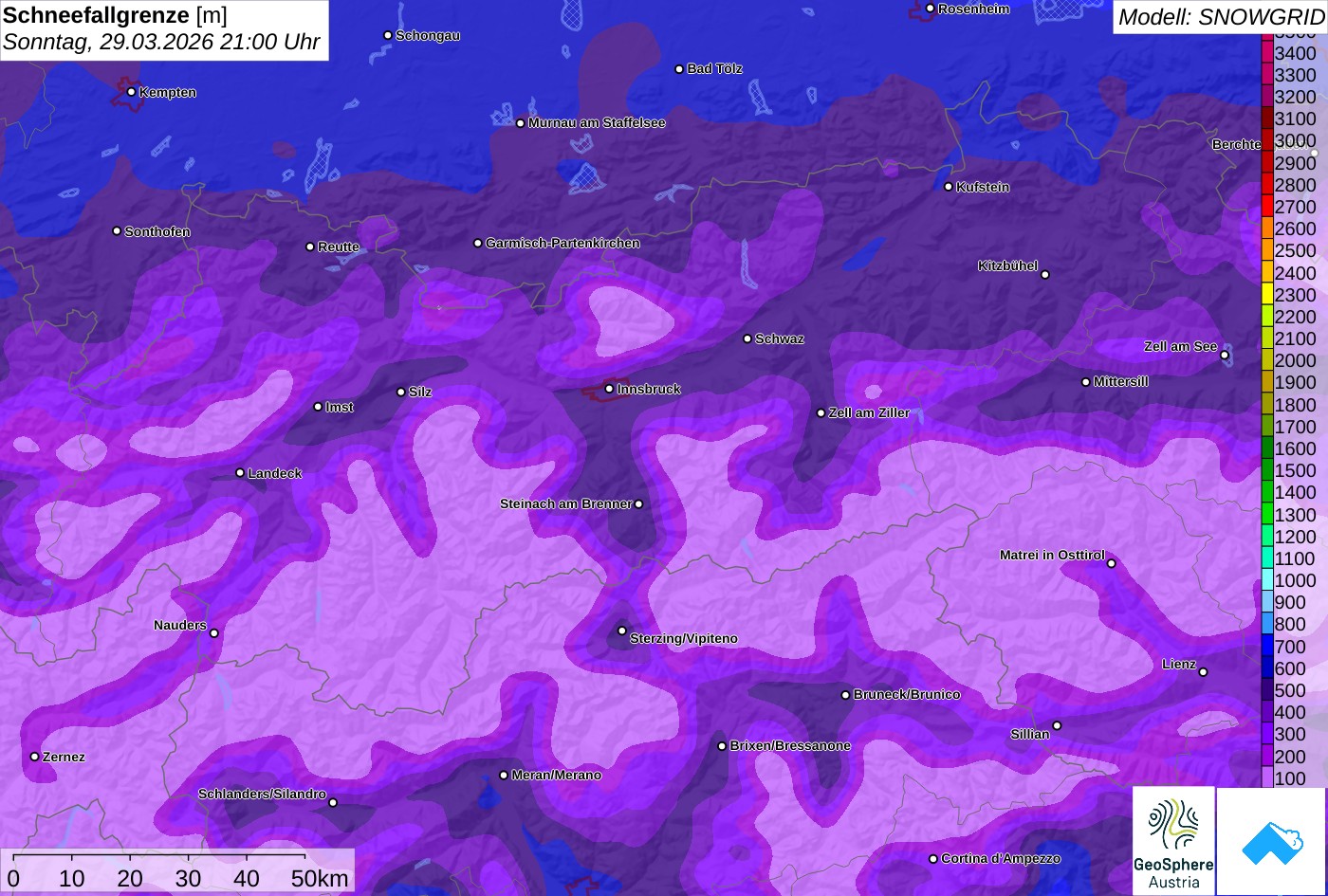Click the 'Schneefallgrenze [m]' map title

pyautogui.click(x=115, y=15)
